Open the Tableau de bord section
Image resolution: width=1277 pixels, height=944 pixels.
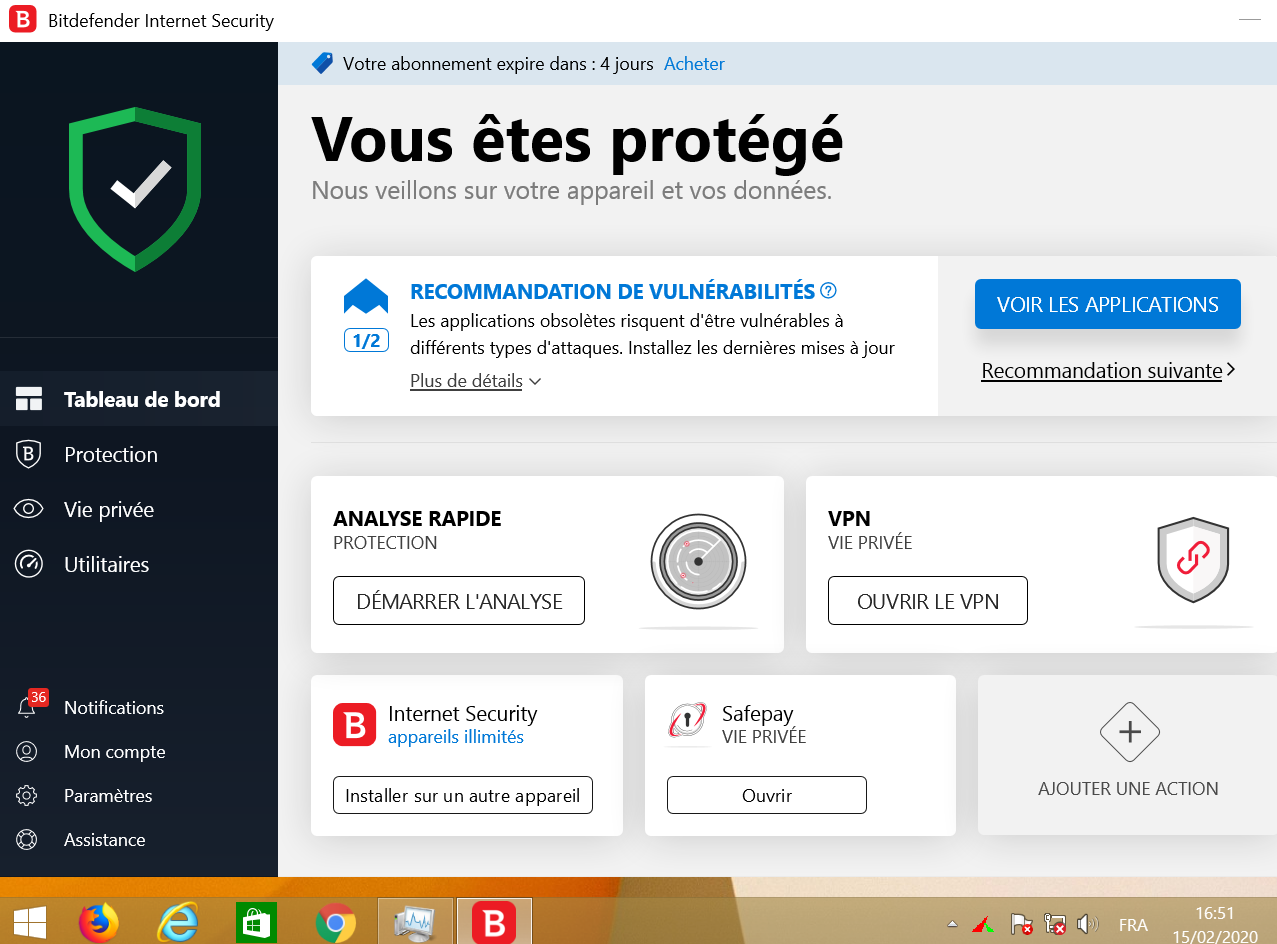[139, 399]
